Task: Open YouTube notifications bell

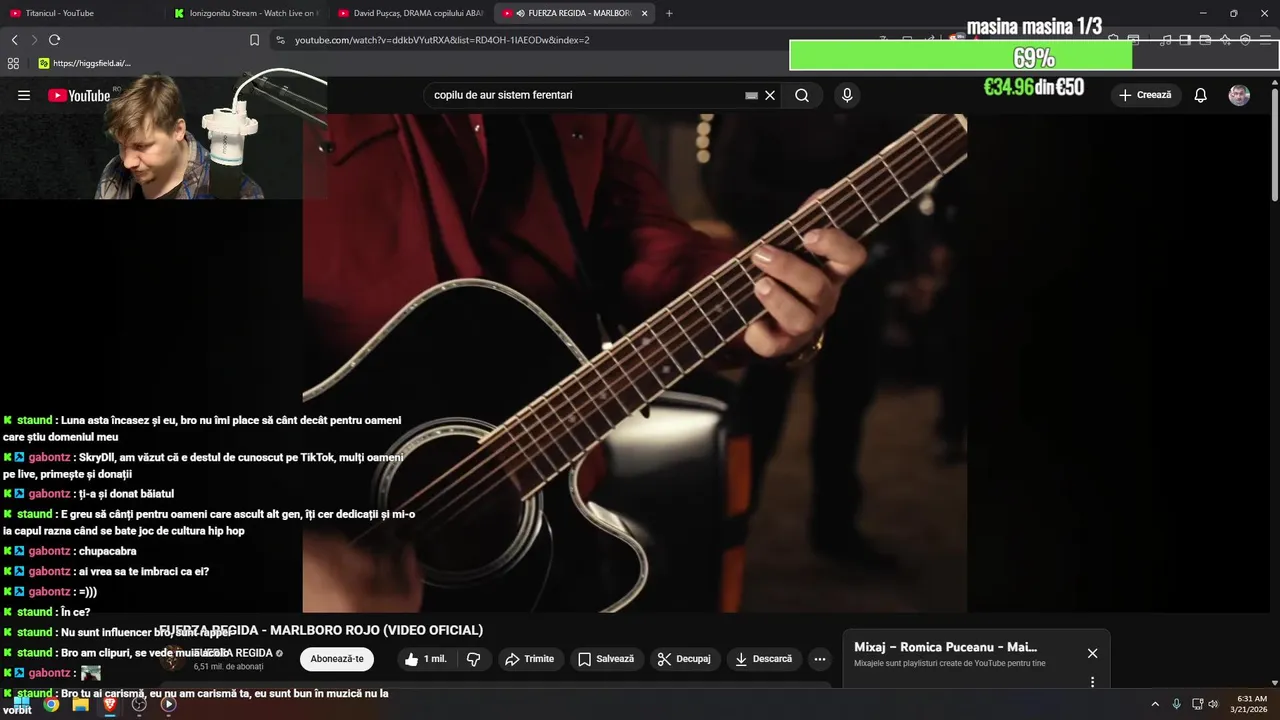Action: coord(1201,95)
